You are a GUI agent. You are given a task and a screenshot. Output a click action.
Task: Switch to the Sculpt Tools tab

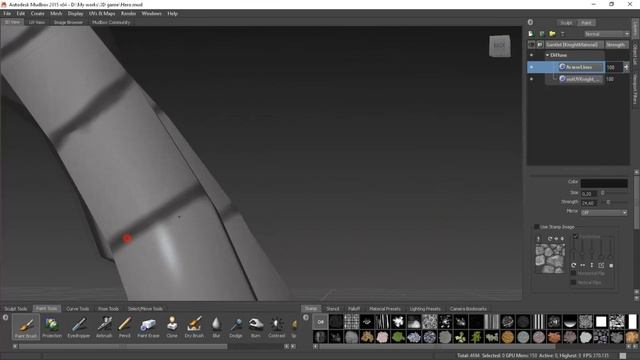pyautogui.click(x=16, y=309)
